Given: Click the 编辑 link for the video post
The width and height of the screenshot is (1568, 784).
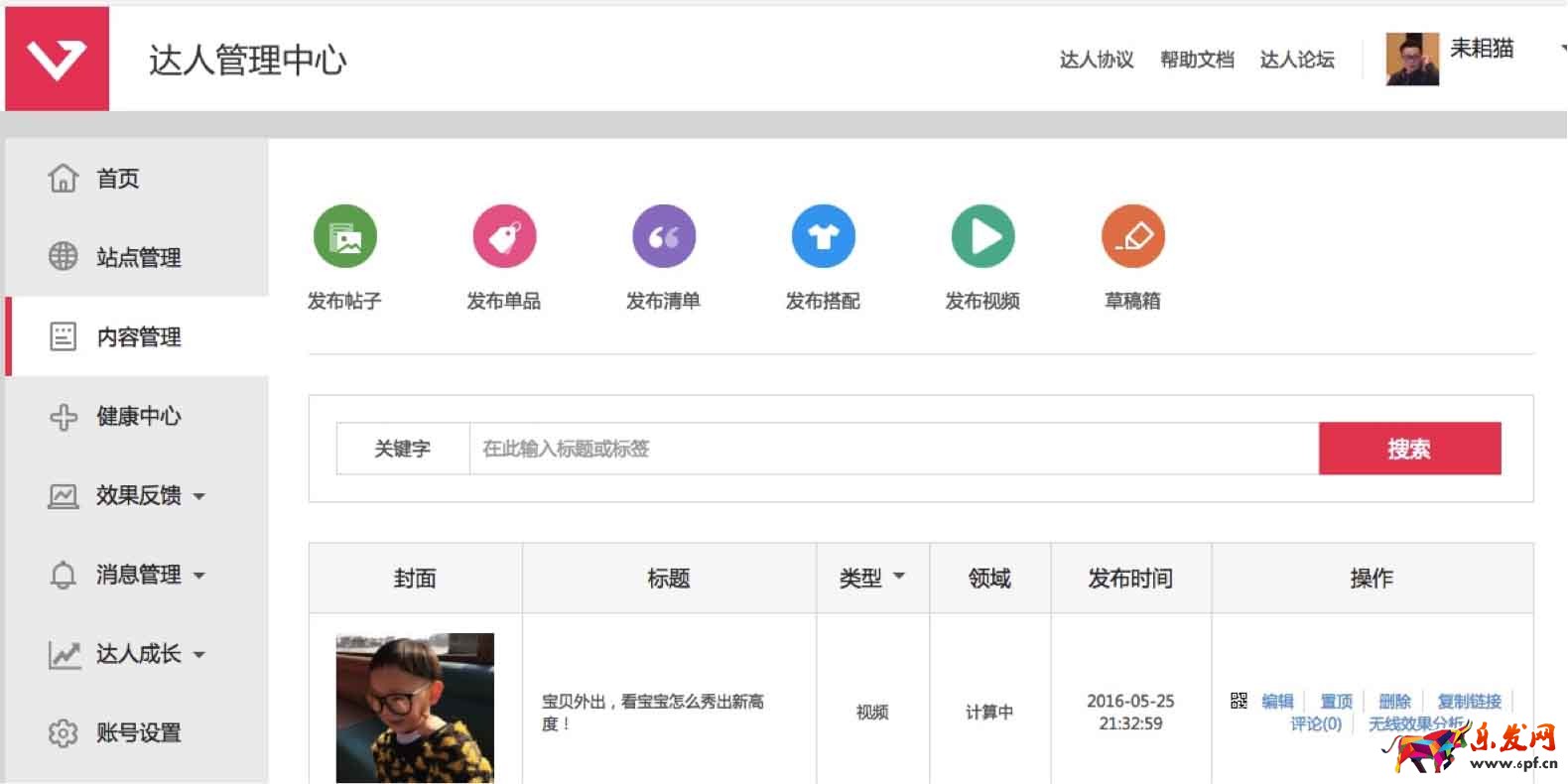Looking at the screenshot, I should coord(1277,701).
